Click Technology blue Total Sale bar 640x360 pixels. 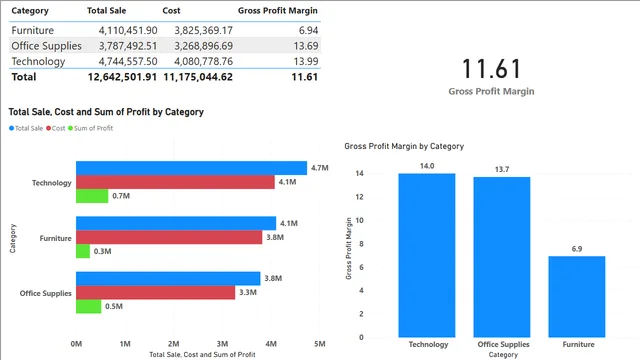tap(191, 168)
